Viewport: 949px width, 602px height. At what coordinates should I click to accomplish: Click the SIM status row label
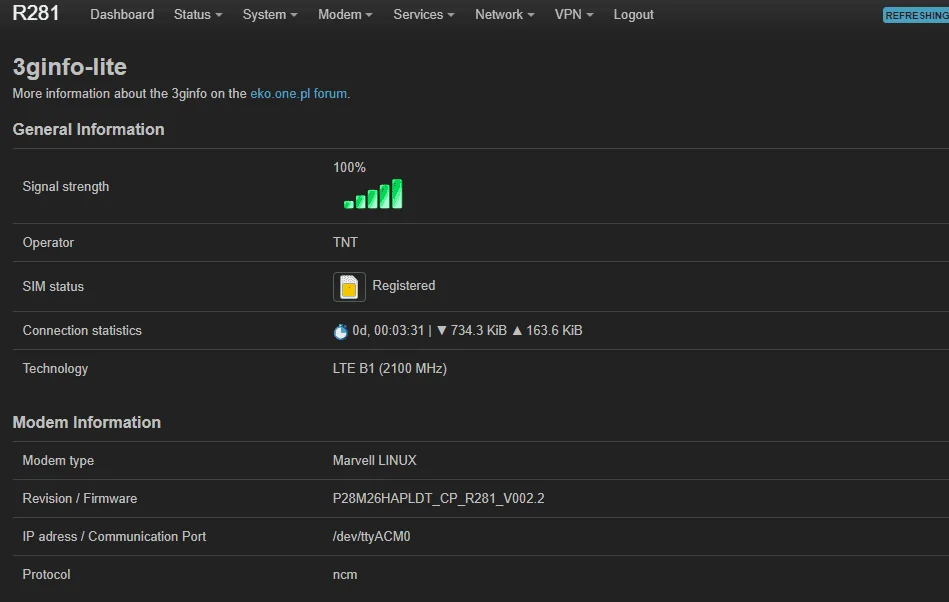[x=53, y=287]
